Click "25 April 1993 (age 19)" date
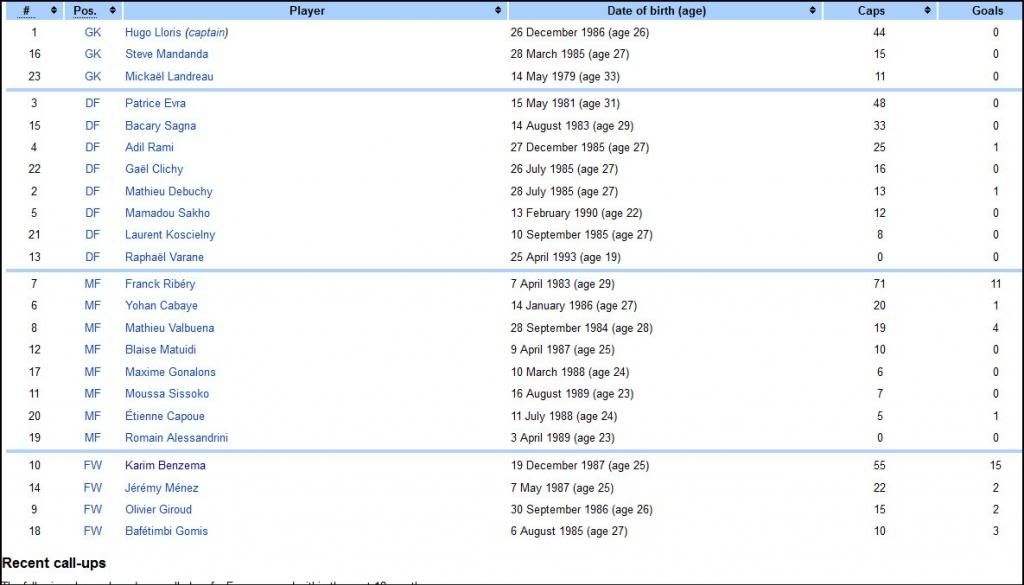 (x=566, y=257)
